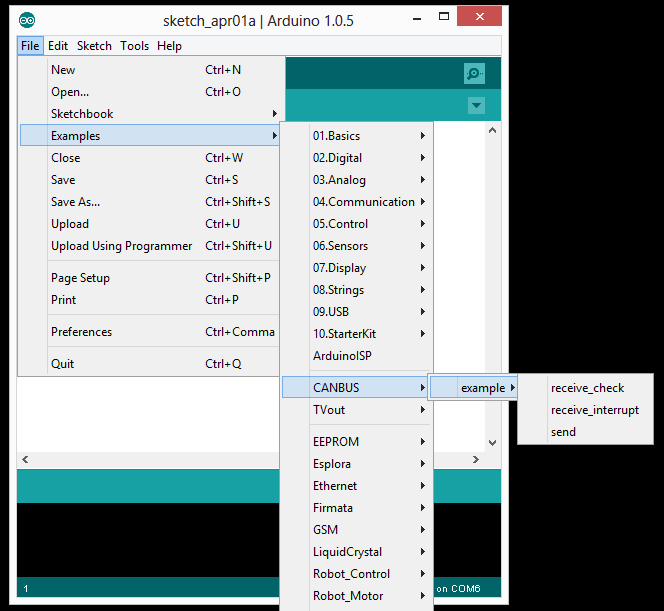This screenshot has width=664, height=611.
Task: Expand the Robot_Motor library examples
Action: (357, 596)
